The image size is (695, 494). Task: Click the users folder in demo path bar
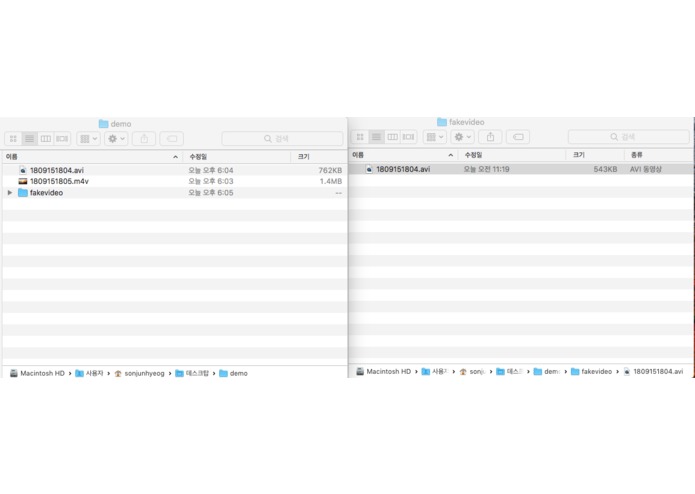point(89,373)
